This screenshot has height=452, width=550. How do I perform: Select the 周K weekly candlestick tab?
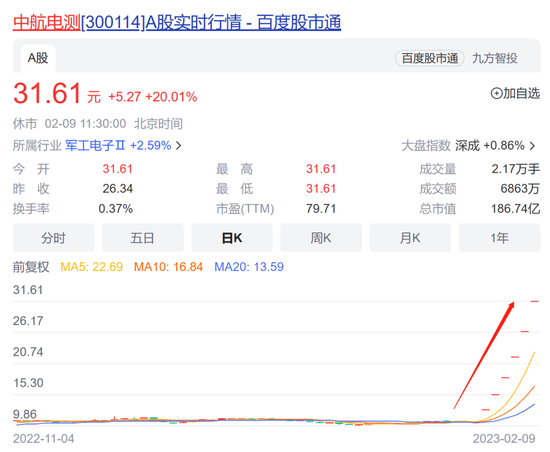(x=321, y=238)
